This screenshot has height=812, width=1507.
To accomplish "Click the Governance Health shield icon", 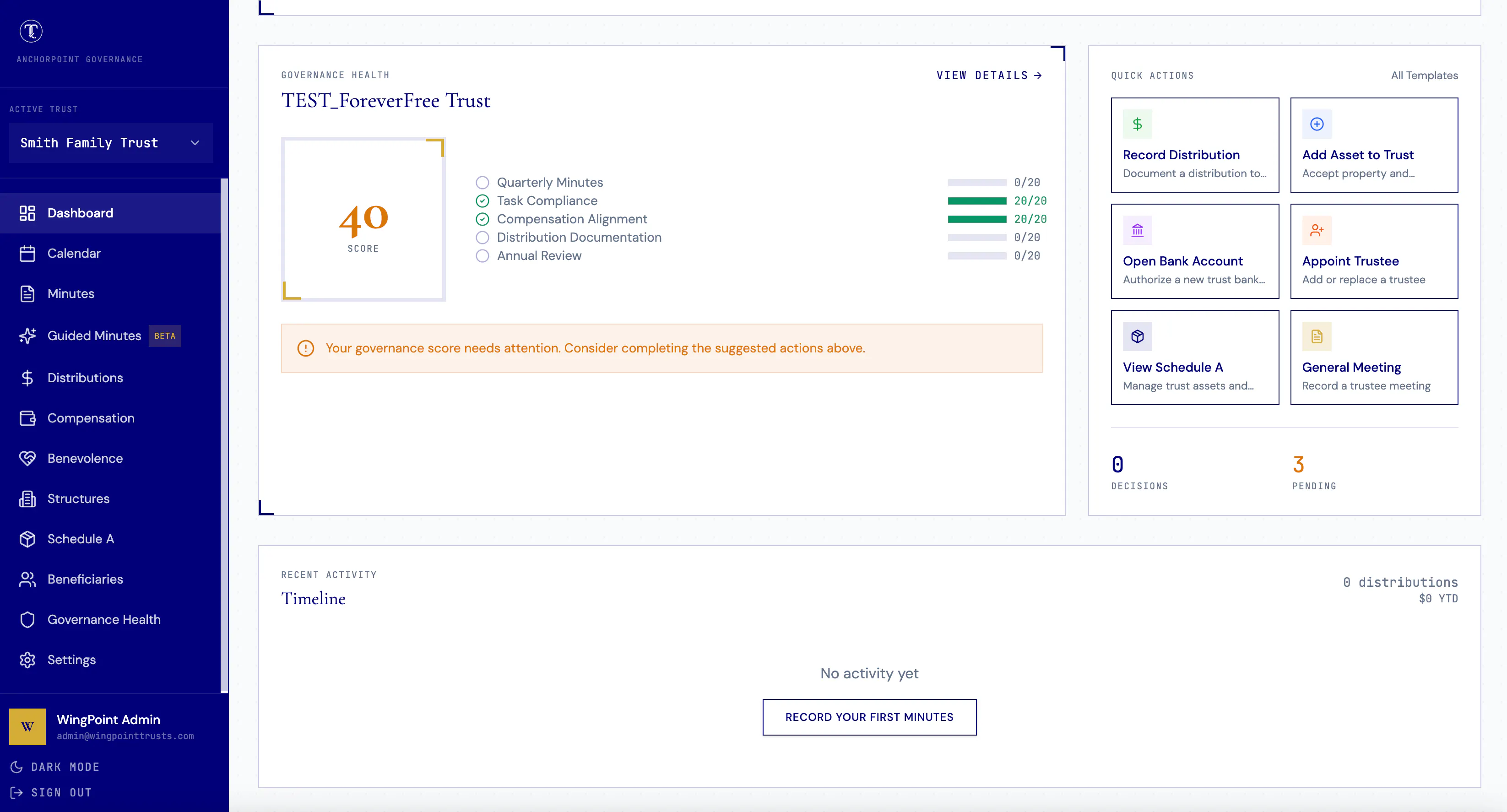I will click(x=27, y=620).
